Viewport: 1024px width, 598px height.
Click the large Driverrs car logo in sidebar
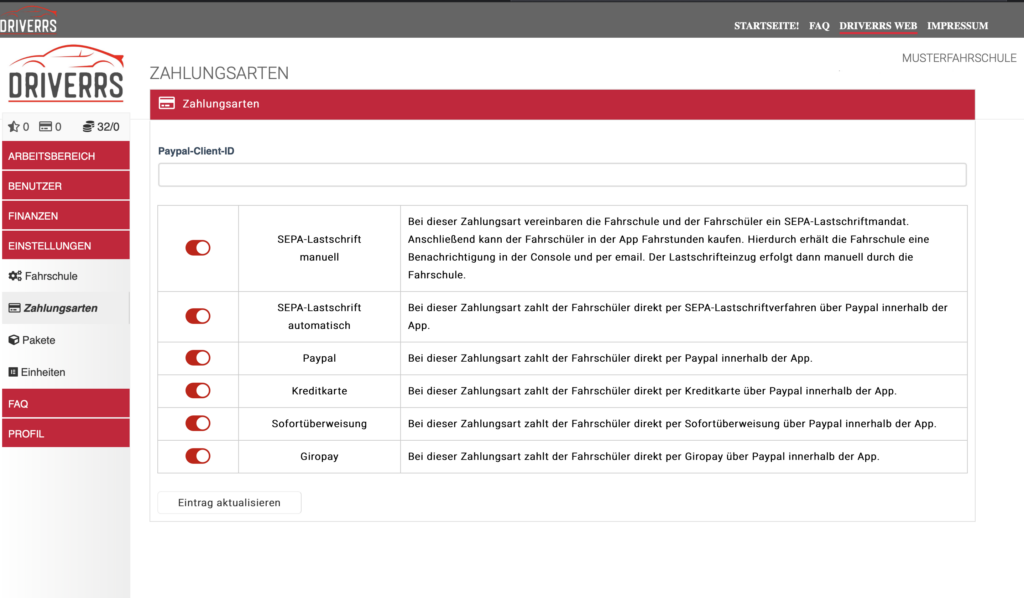point(66,74)
